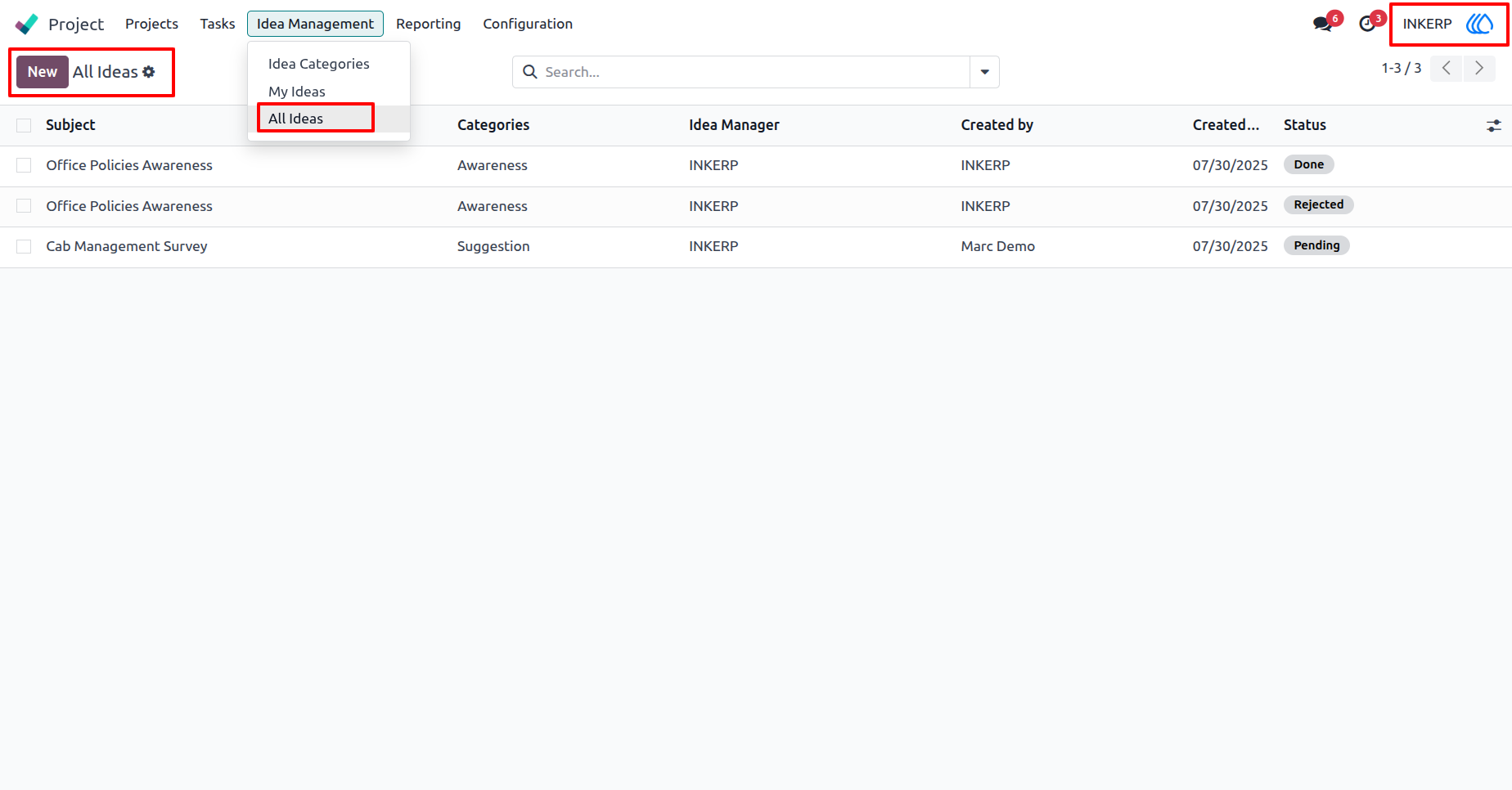Open the Idea Management menu
1512x790 pixels.
[x=315, y=24]
